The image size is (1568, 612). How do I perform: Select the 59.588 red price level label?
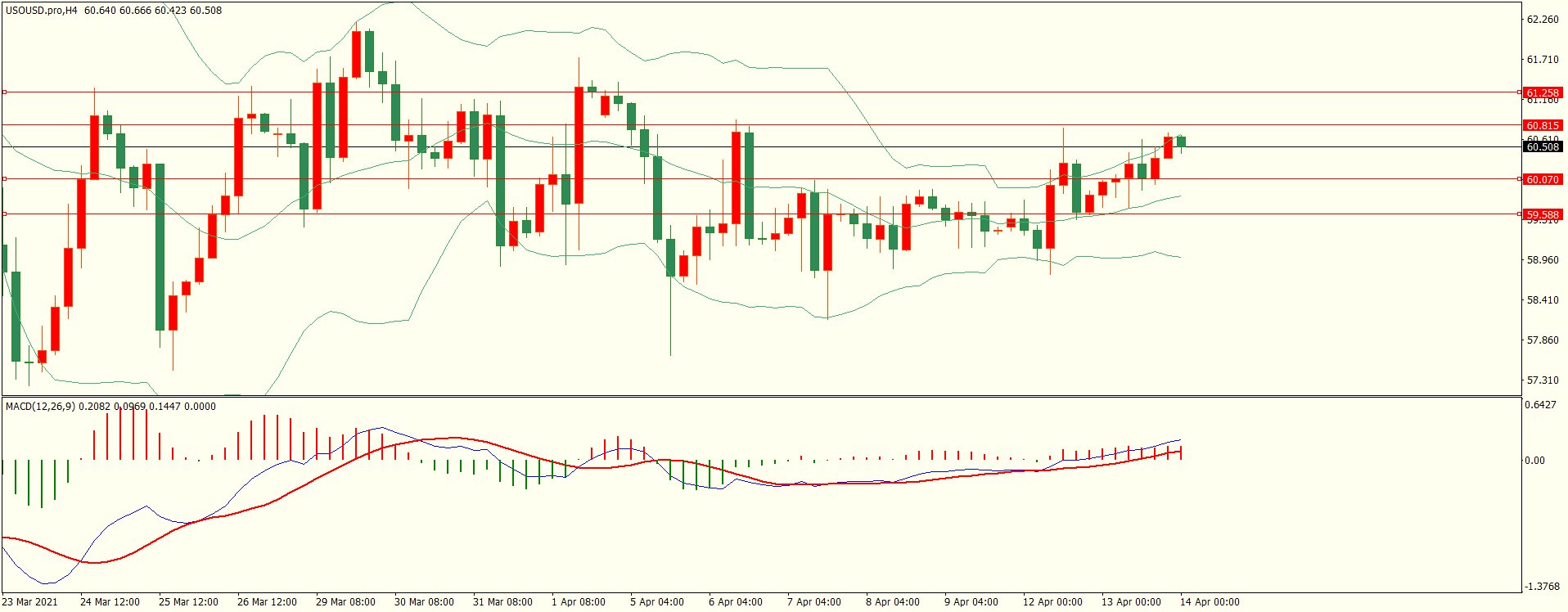(1542, 214)
